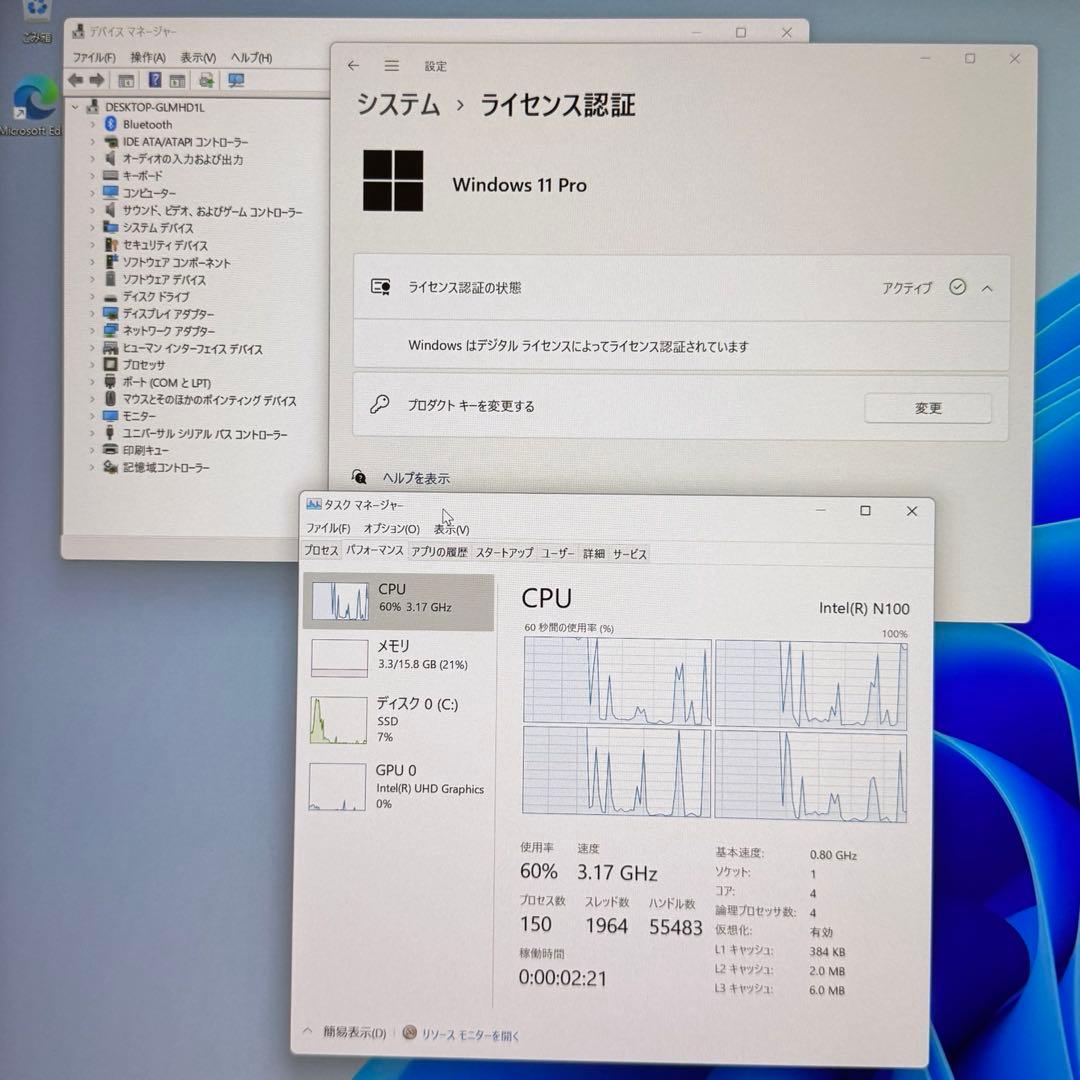Image resolution: width=1080 pixels, height=1080 pixels.
Task: Select マウスとそのほかのポインティング デバイス tree item
Action: [209, 400]
